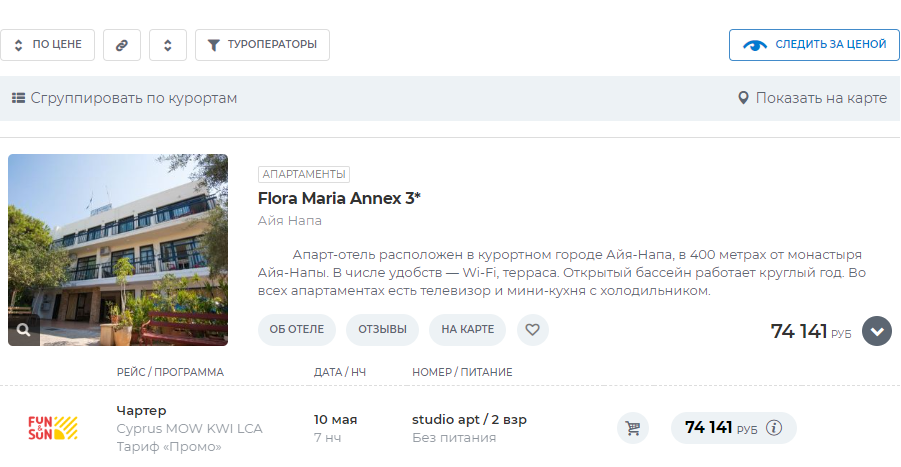901x467 pixels.
Task: Click СЛЕДИТЬ ЗА ЦЕНОЙ eye button
Action: tap(814, 45)
